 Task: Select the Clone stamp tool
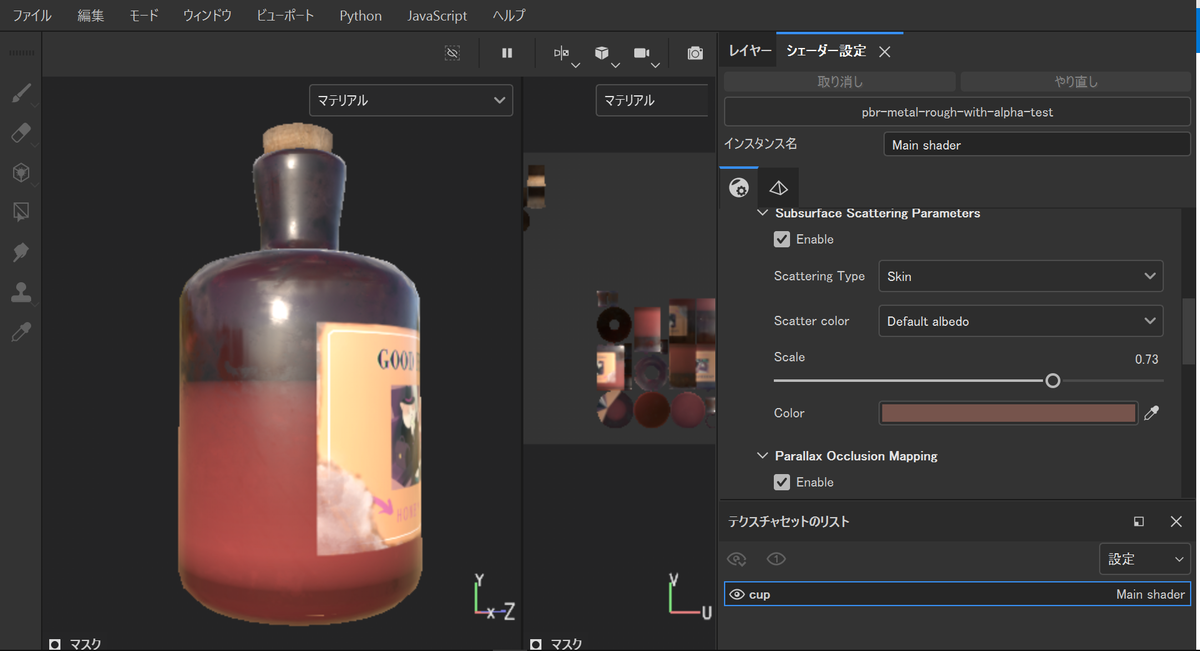pos(21,292)
